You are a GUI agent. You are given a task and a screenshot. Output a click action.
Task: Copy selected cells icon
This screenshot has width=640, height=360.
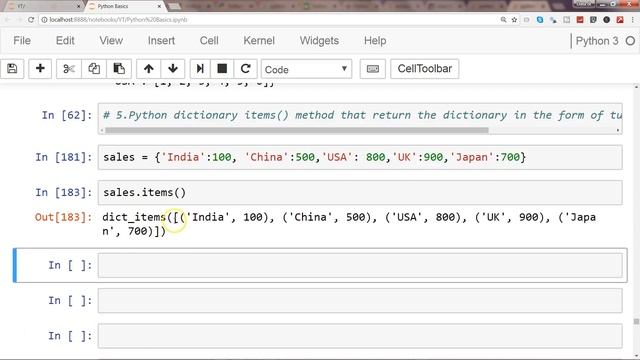click(94, 69)
